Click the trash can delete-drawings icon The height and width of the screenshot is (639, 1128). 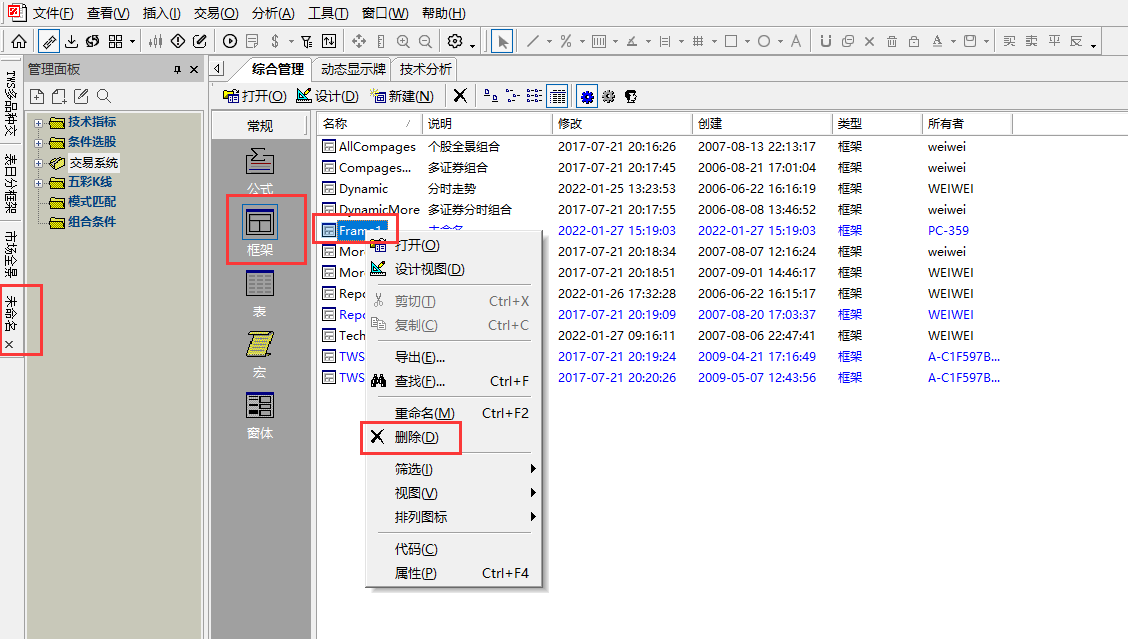pos(892,41)
